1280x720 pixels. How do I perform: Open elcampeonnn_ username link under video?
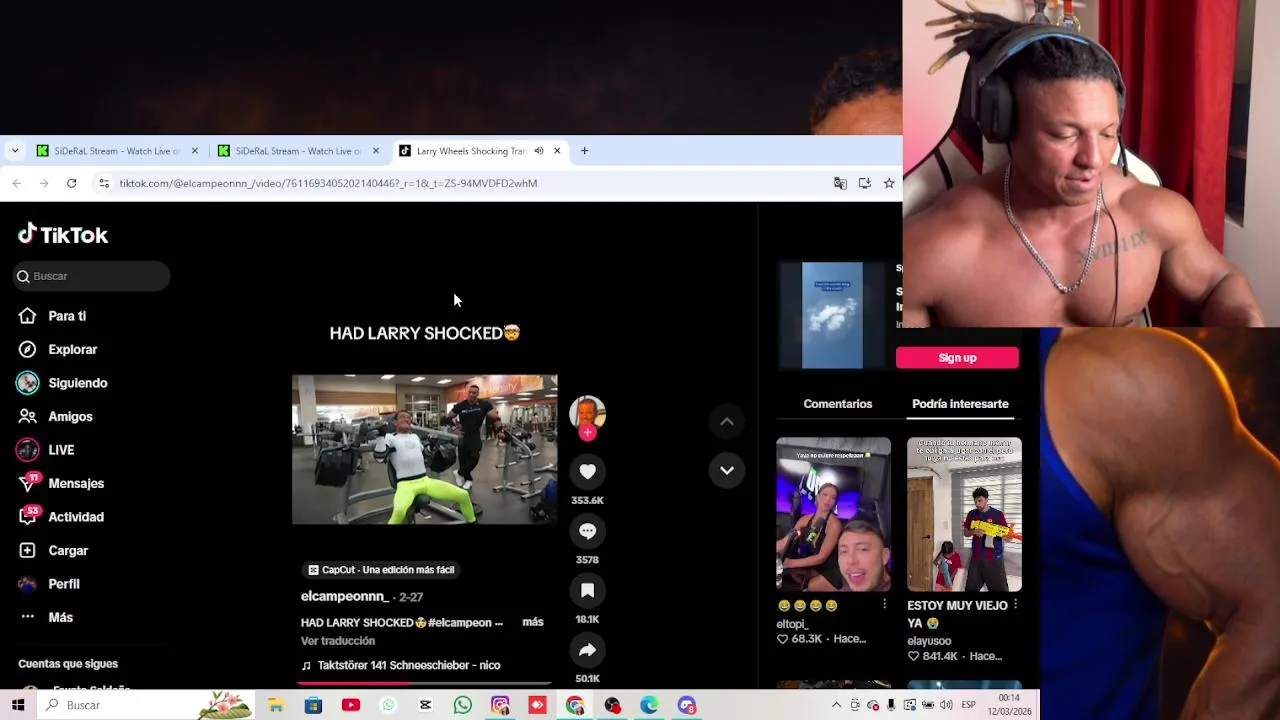pyautogui.click(x=345, y=596)
